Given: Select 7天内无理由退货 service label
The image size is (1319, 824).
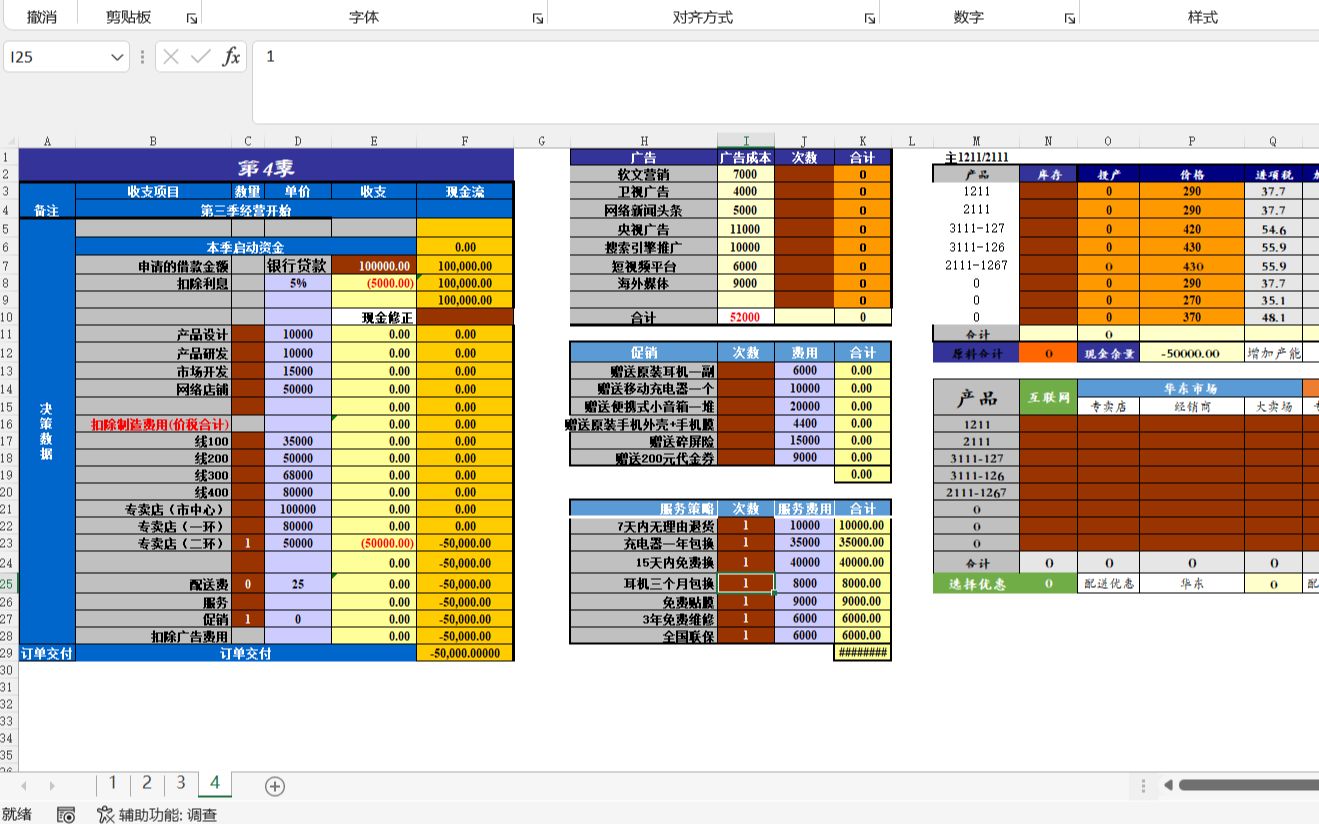Looking at the screenshot, I should click(644, 525).
